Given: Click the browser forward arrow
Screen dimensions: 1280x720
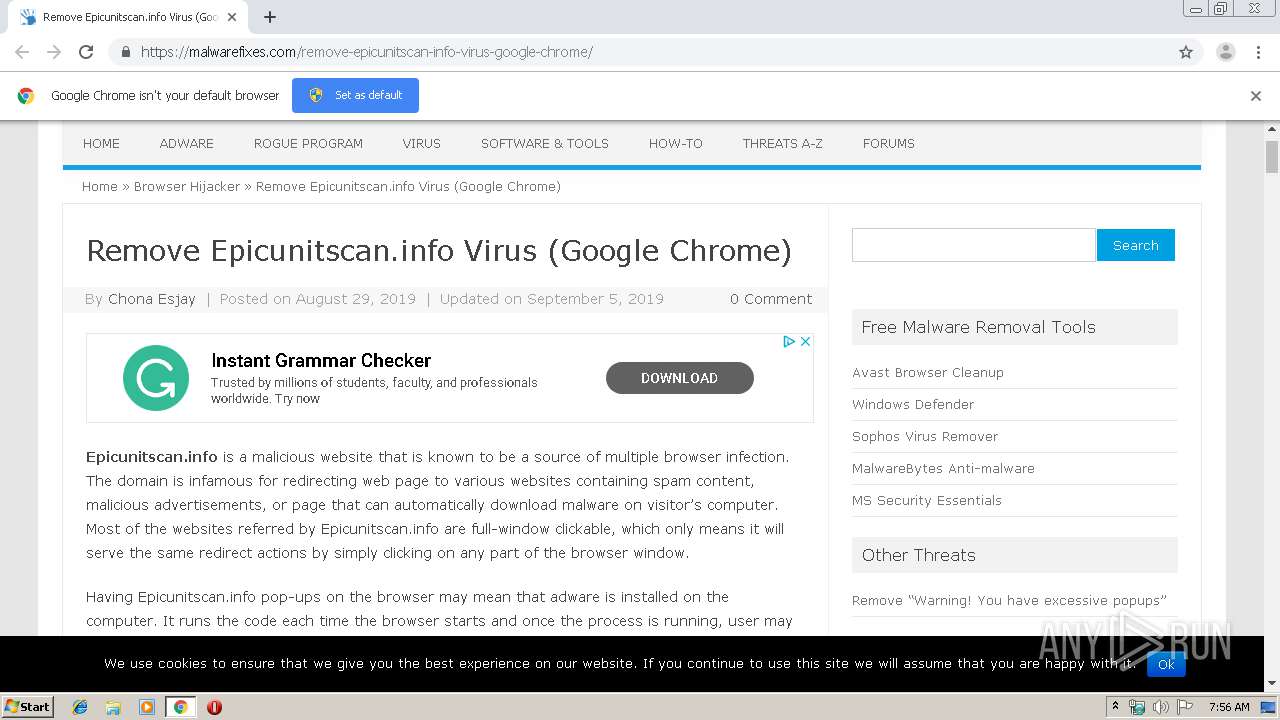Looking at the screenshot, I should [x=54, y=52].
